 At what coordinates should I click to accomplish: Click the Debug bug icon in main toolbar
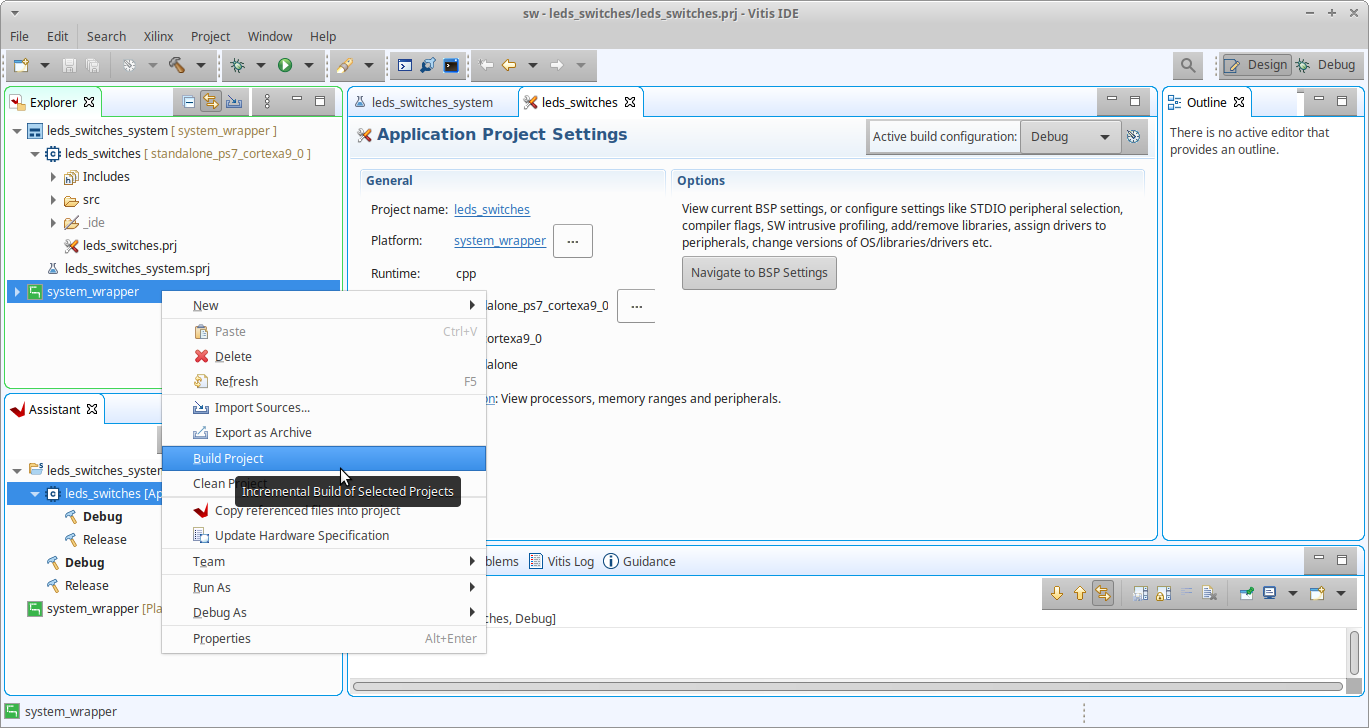pyautogui.click(x=237, y=65)
